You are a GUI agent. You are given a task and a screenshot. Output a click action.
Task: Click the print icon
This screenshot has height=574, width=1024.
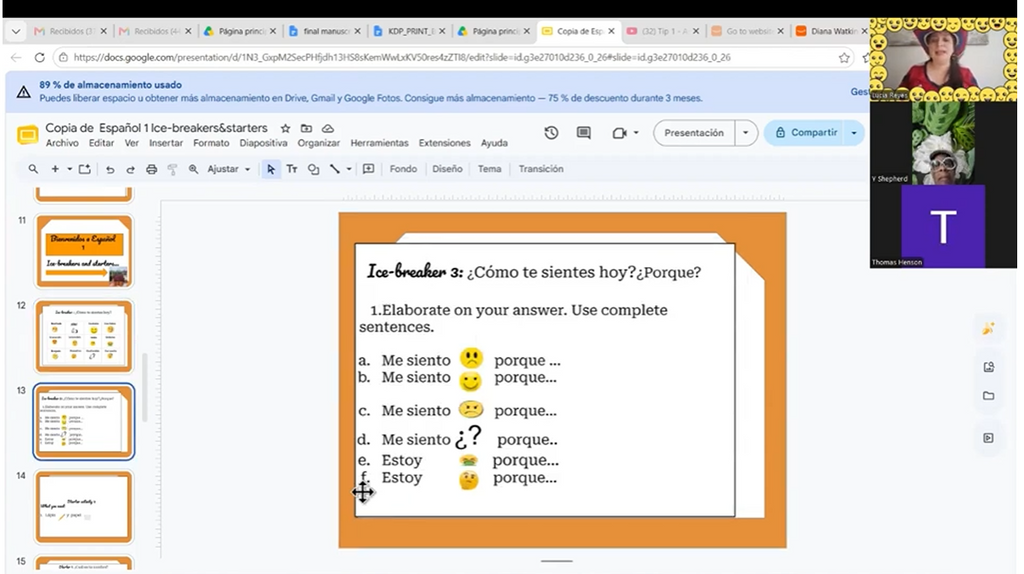tap(152, 169)
